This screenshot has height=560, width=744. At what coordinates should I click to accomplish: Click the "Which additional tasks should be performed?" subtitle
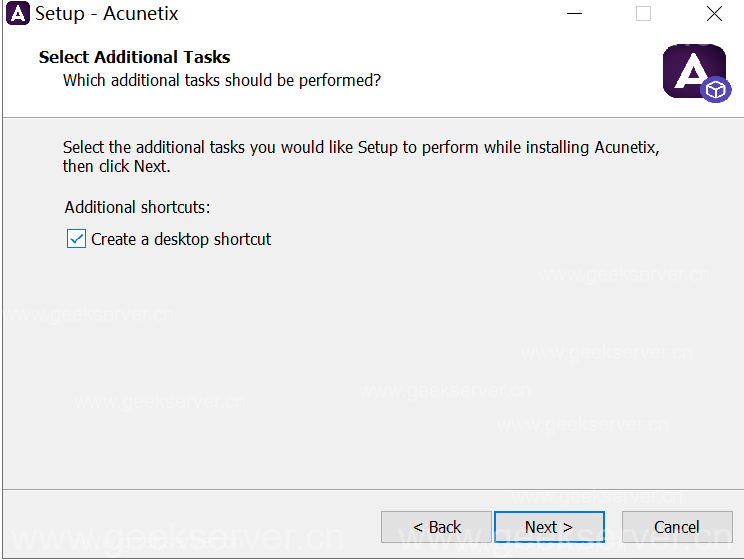click(x=222, y=80)
